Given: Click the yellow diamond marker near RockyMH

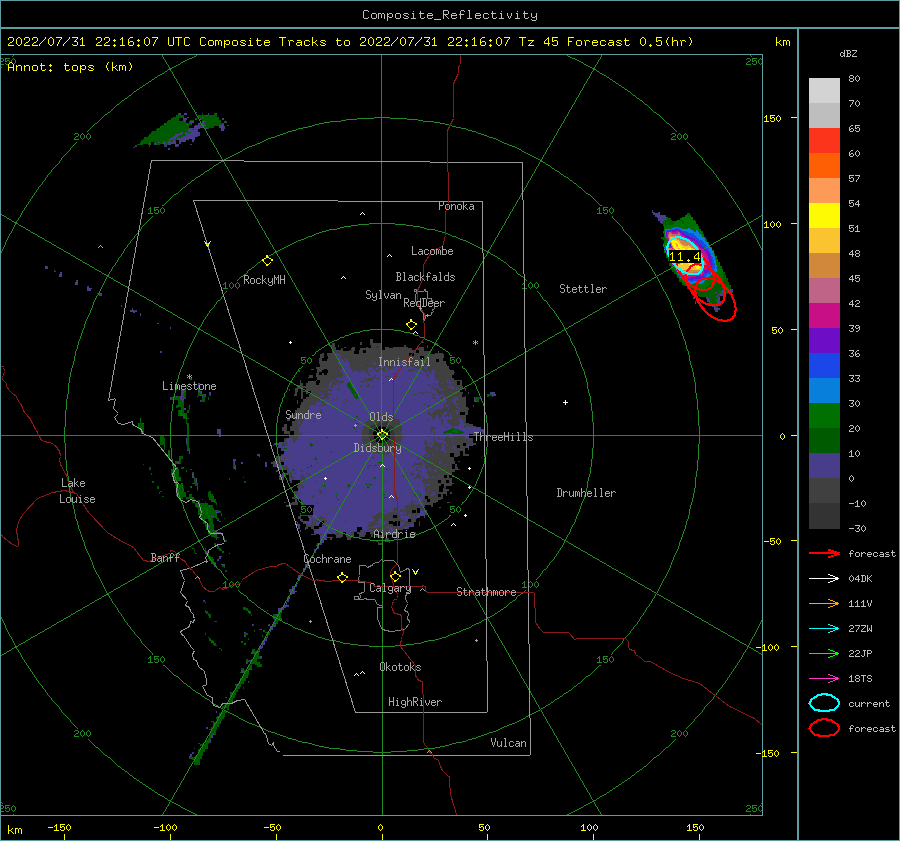Looking at the screenshot, I should pos(267,261).
